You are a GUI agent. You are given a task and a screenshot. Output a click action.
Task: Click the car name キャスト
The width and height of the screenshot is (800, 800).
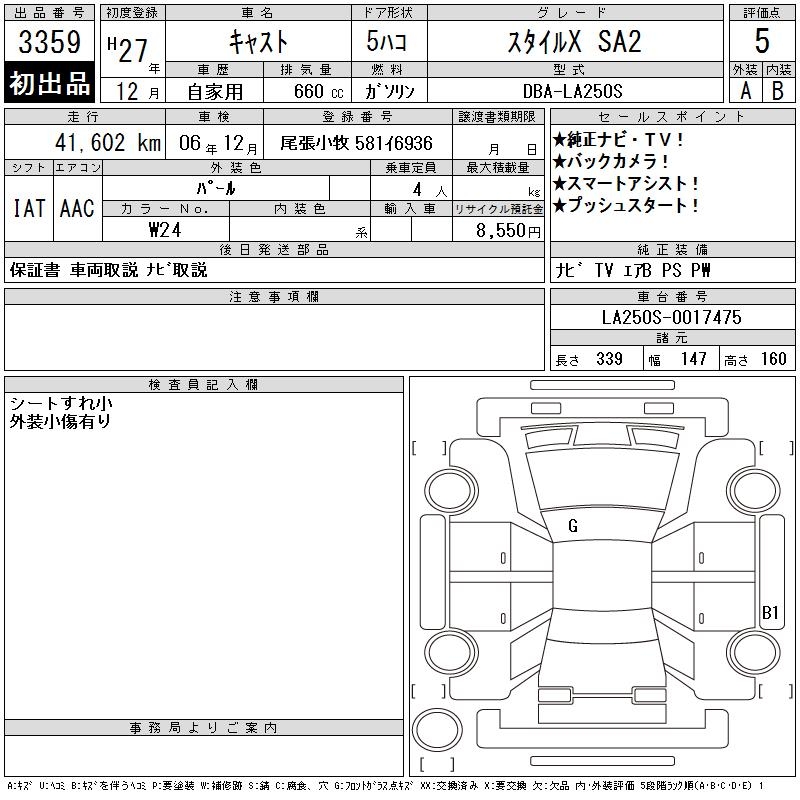coord(259,42)
